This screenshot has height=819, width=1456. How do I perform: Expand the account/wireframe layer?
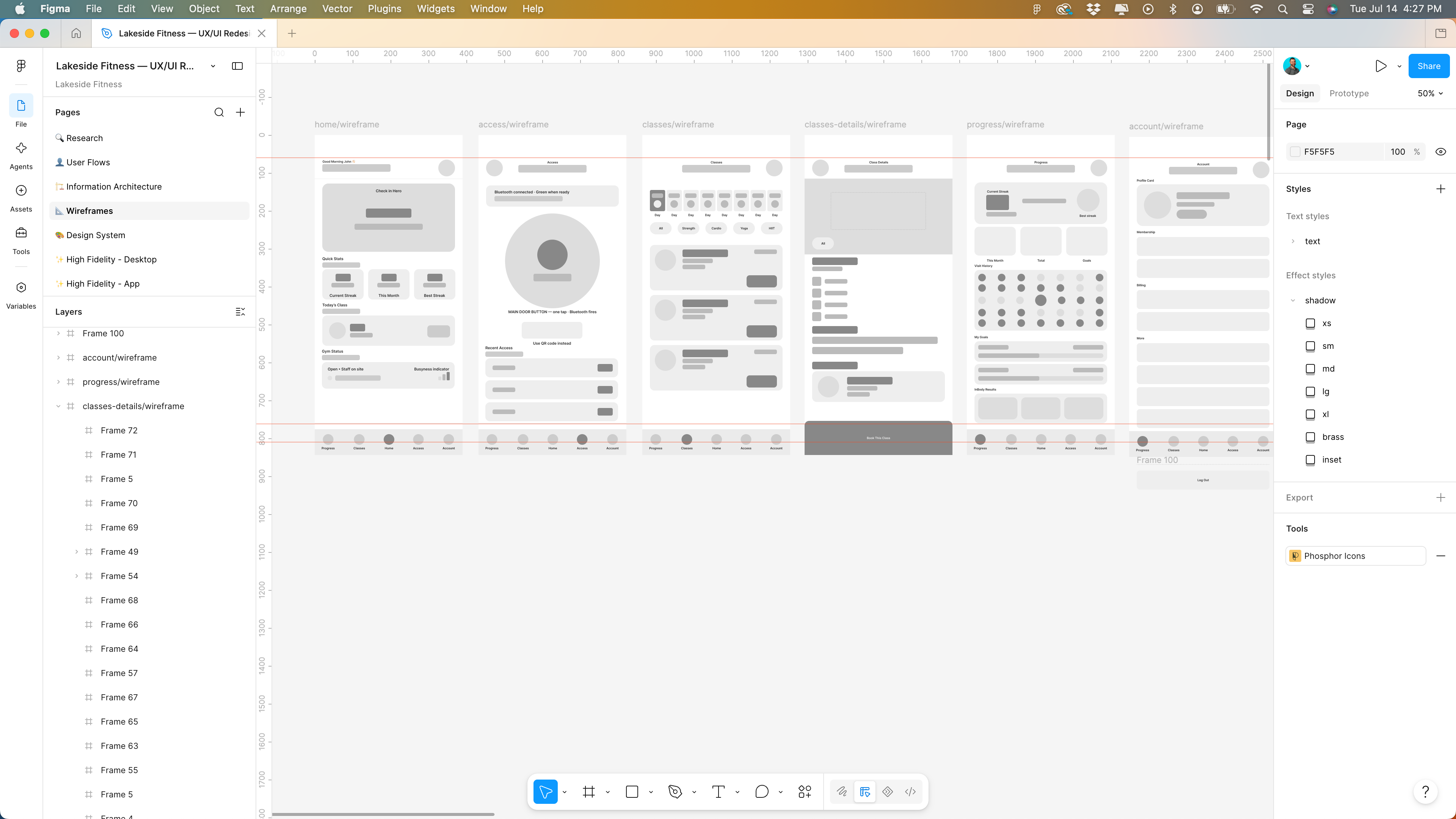coord(58,358)
